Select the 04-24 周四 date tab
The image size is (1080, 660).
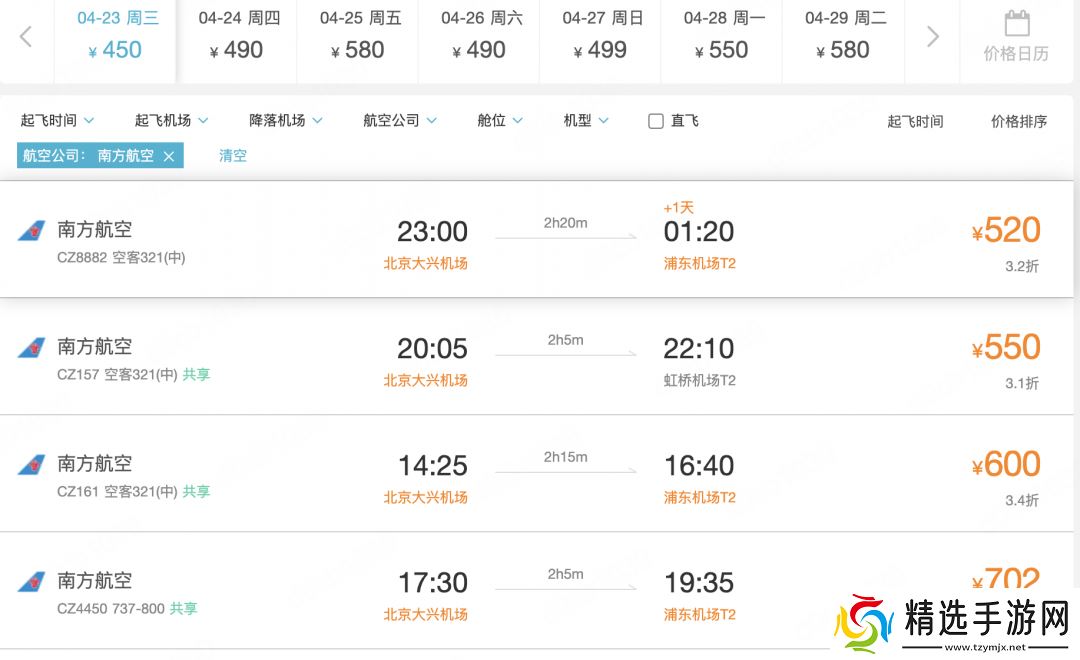point(239,36)
